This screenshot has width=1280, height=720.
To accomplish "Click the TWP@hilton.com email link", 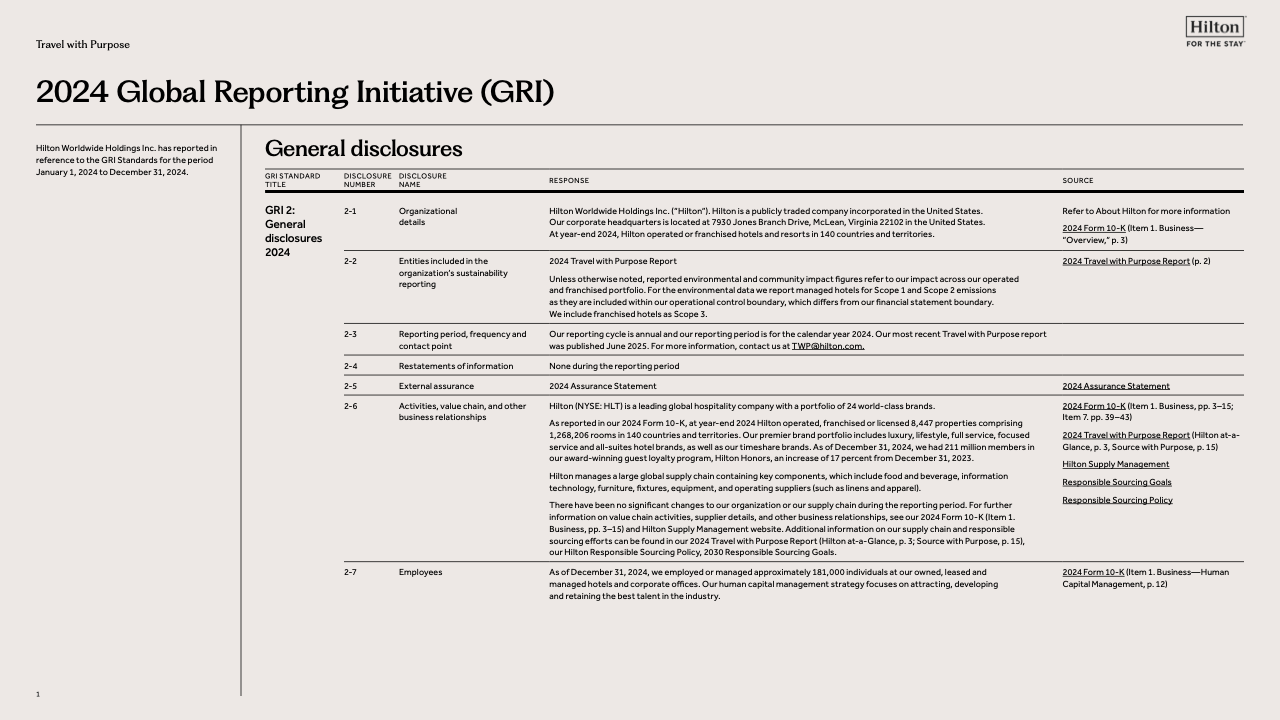I will coord(827,346).
